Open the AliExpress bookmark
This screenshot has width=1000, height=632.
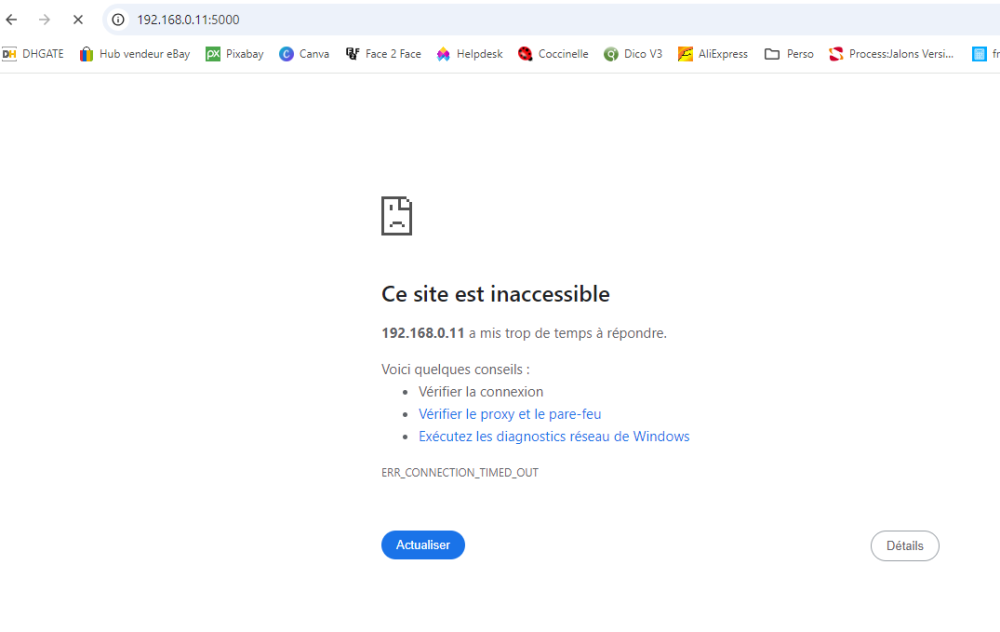coord(713,54)
